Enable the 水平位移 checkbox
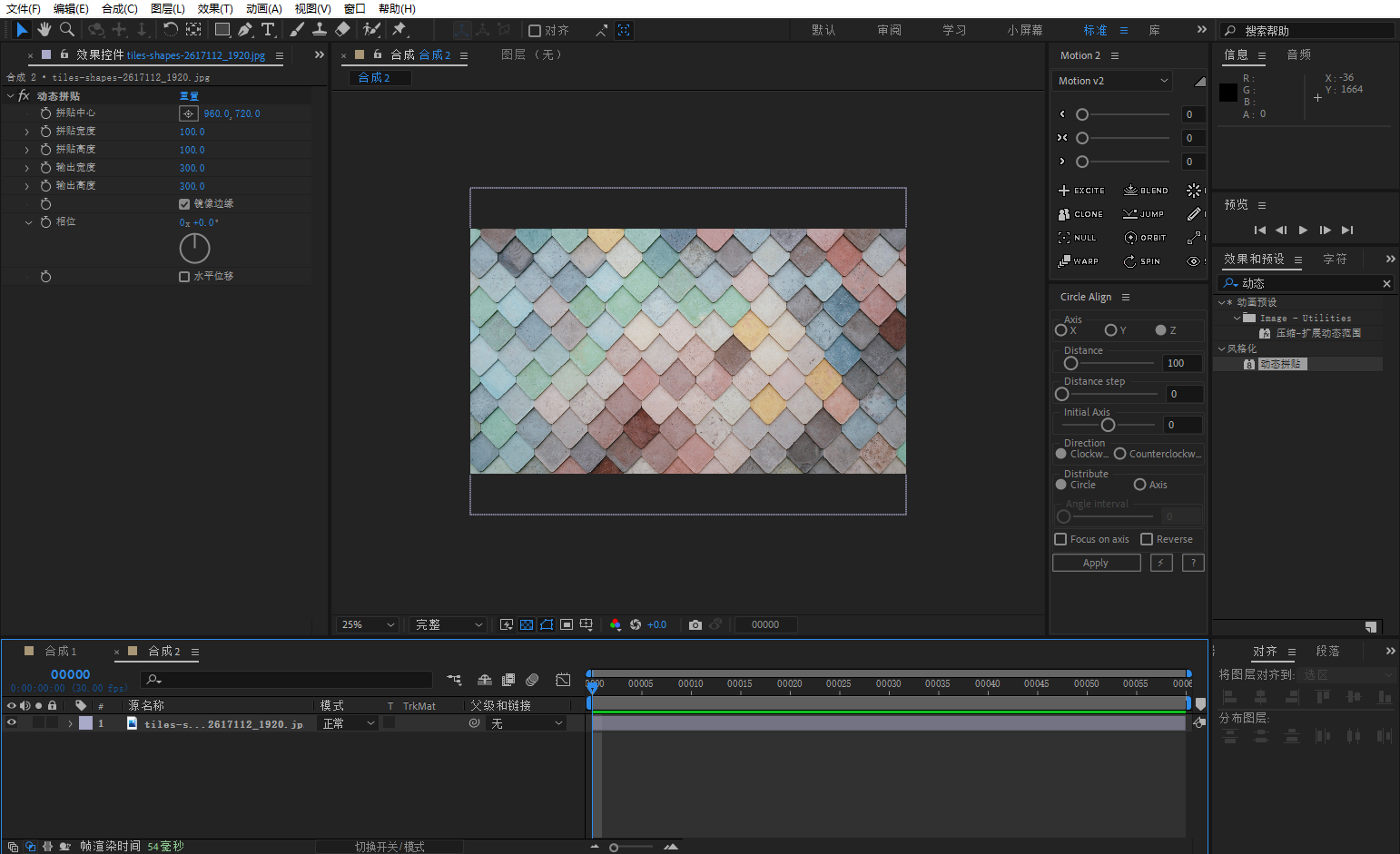This screenshot has height=854, width=1400. click(x=184, y=277)
